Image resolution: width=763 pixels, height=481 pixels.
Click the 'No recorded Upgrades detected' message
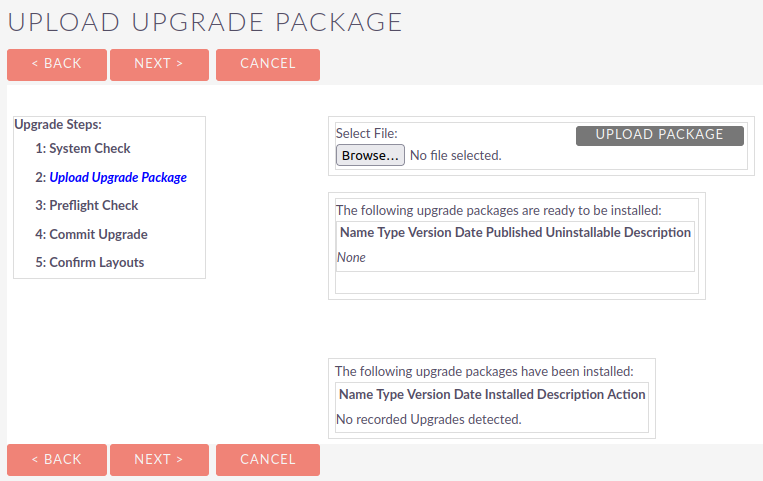pos(429,419)
